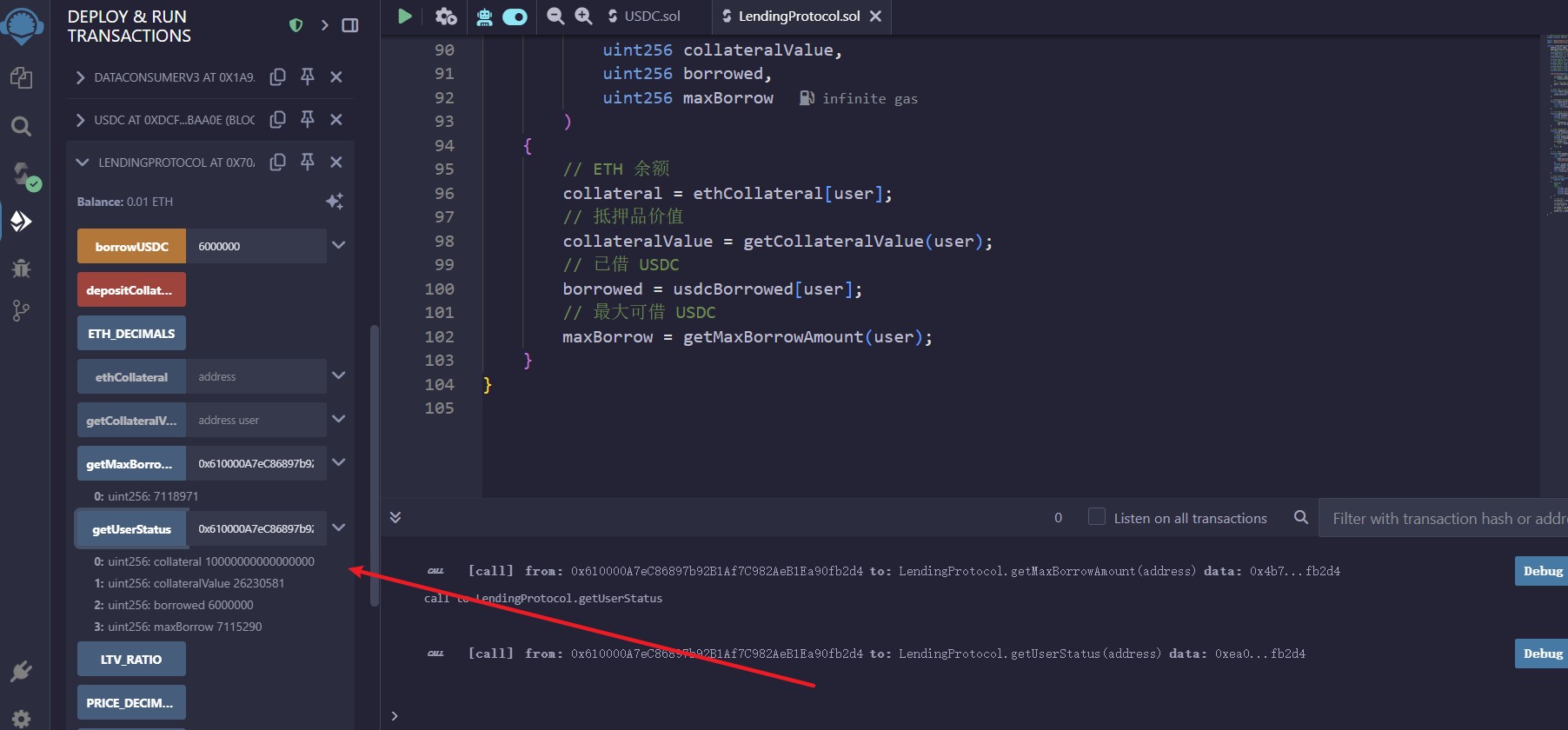
Task: Open the Deploy & run transactions sidebar icon
Action: 21,222
